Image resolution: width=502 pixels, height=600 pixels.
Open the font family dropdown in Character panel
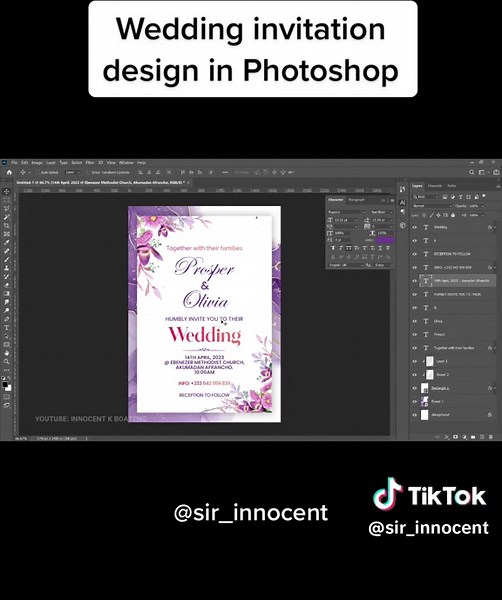click(x=347, y=212)
